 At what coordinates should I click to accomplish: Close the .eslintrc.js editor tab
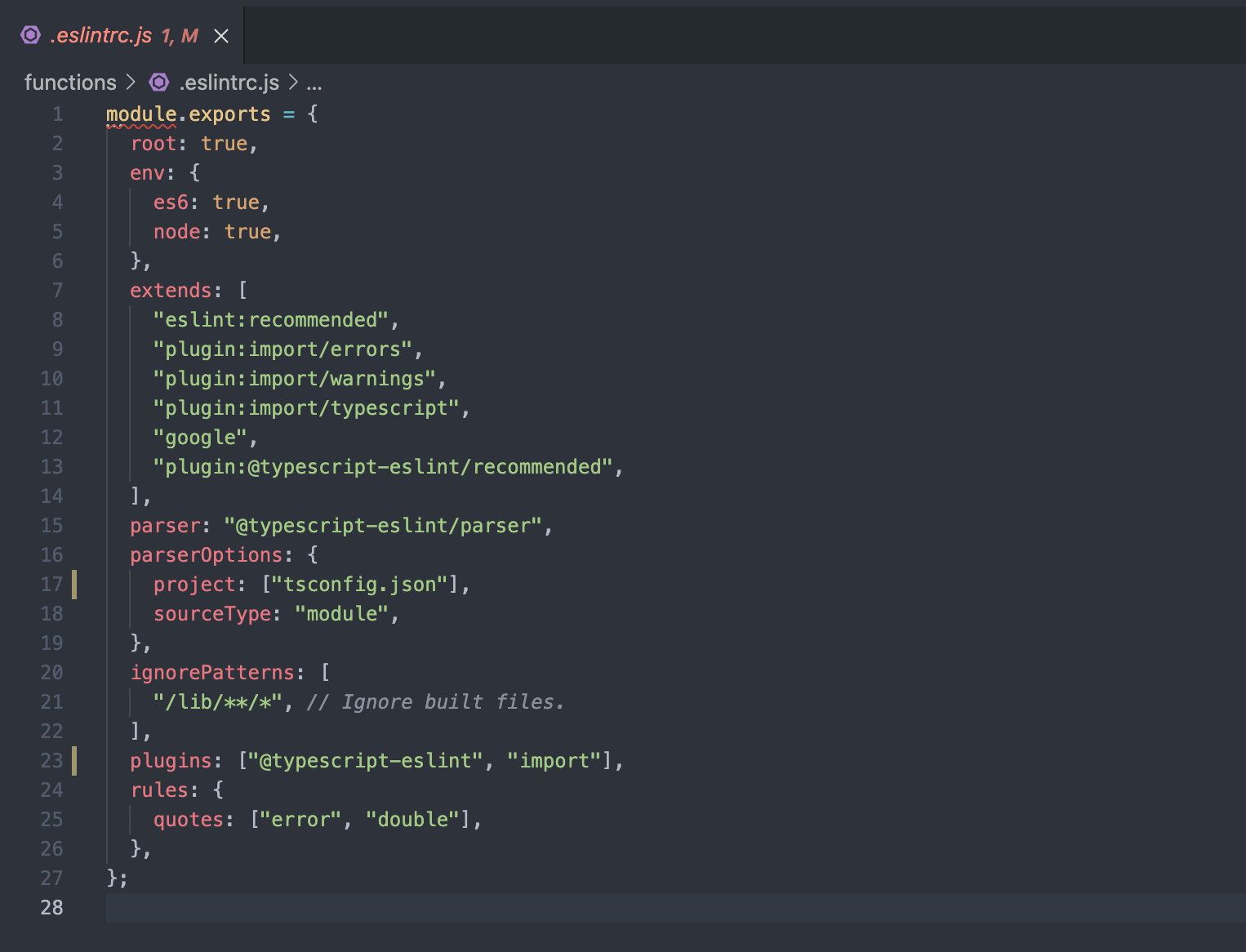coord(221,36)
